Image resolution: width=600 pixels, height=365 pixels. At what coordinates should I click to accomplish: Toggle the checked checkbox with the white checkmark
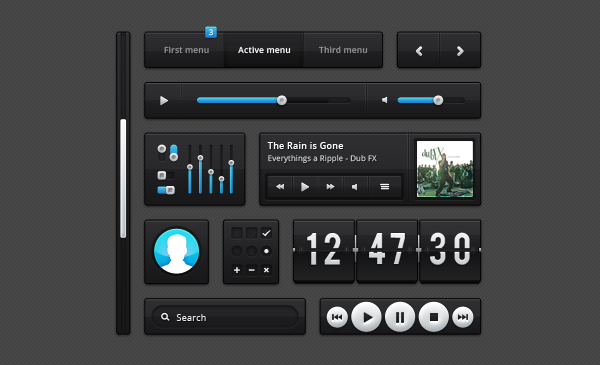coord(266,233)
